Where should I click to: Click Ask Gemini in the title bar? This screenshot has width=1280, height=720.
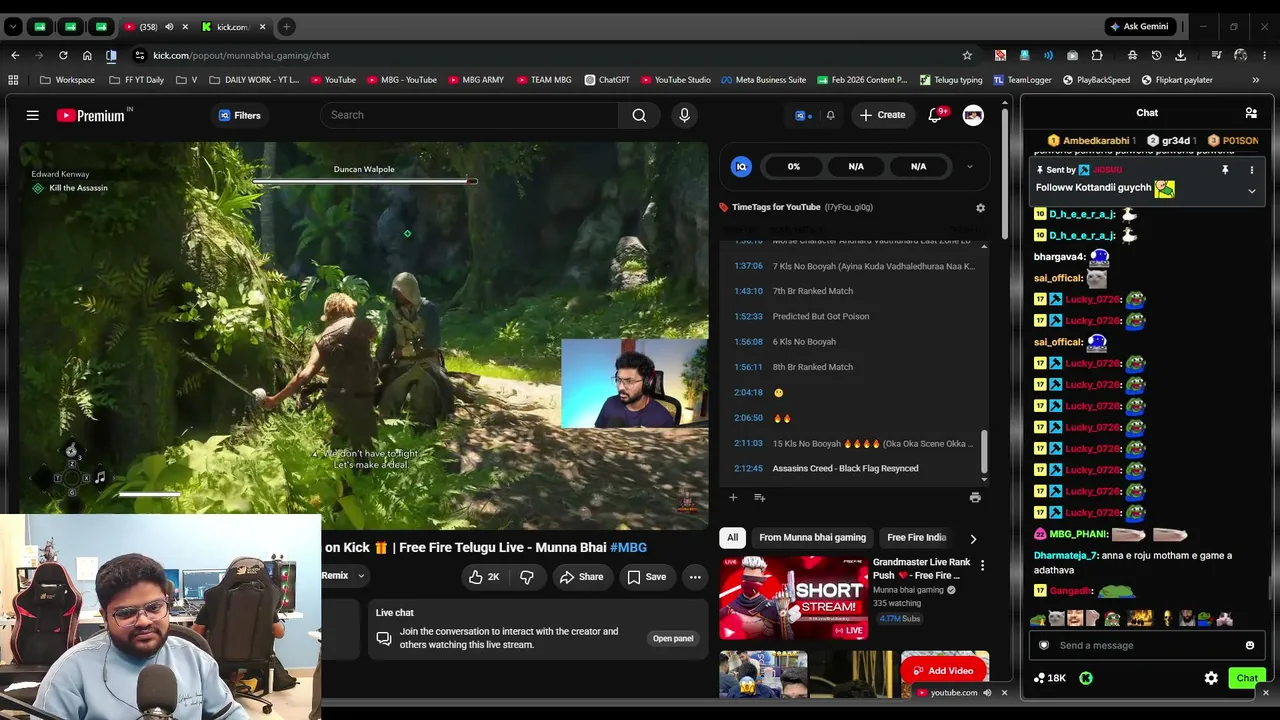pos(1139,27)
